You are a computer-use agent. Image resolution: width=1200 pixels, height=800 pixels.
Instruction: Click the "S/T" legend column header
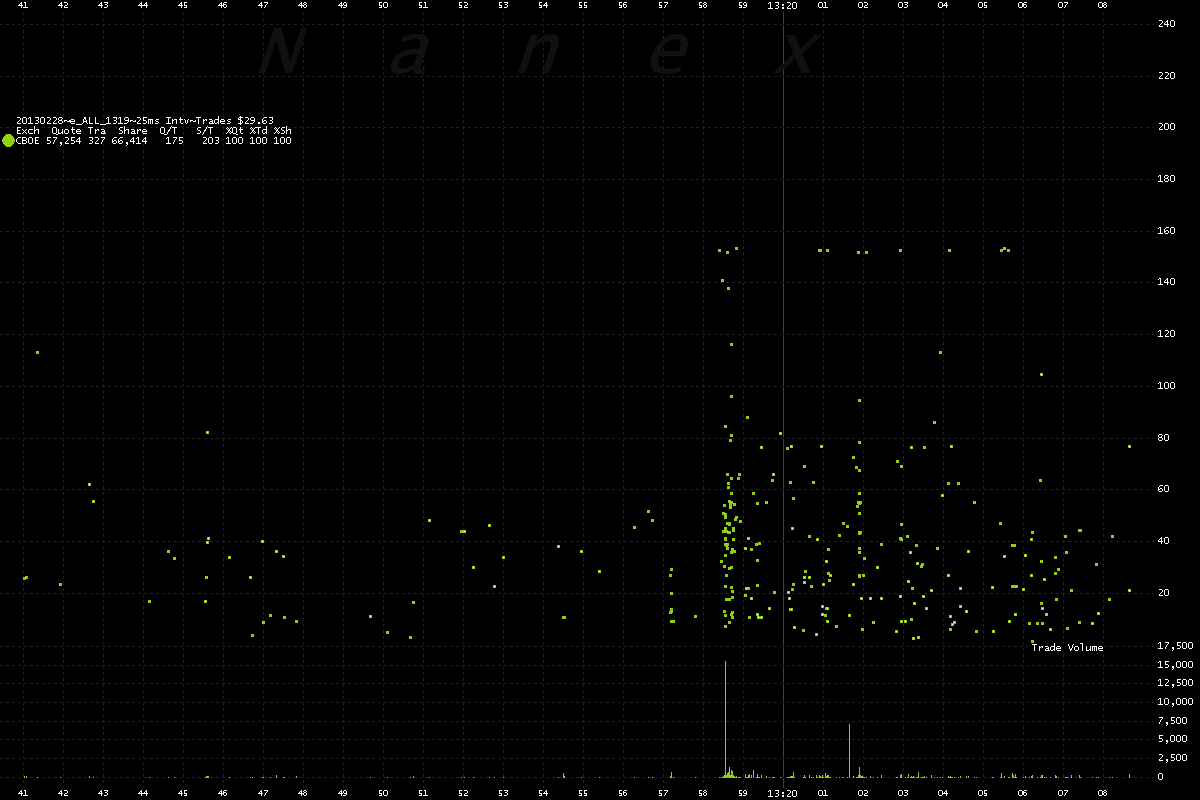coord(204,131)
